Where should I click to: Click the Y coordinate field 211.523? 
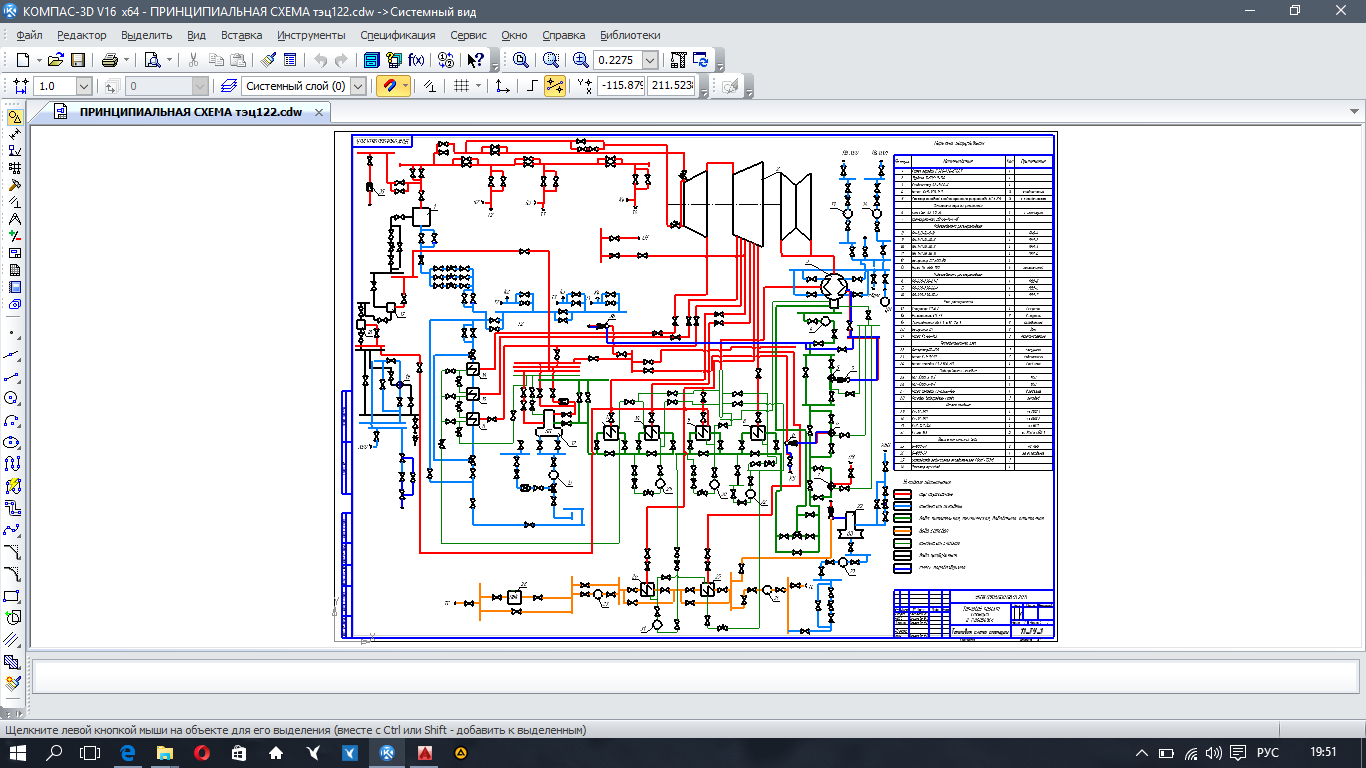click(671, 86)
